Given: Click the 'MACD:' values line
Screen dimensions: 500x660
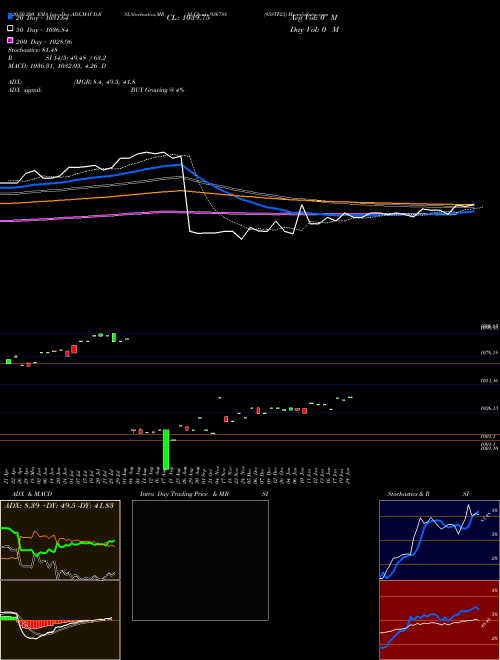Looking at the screenshot, I should point(57,66).
